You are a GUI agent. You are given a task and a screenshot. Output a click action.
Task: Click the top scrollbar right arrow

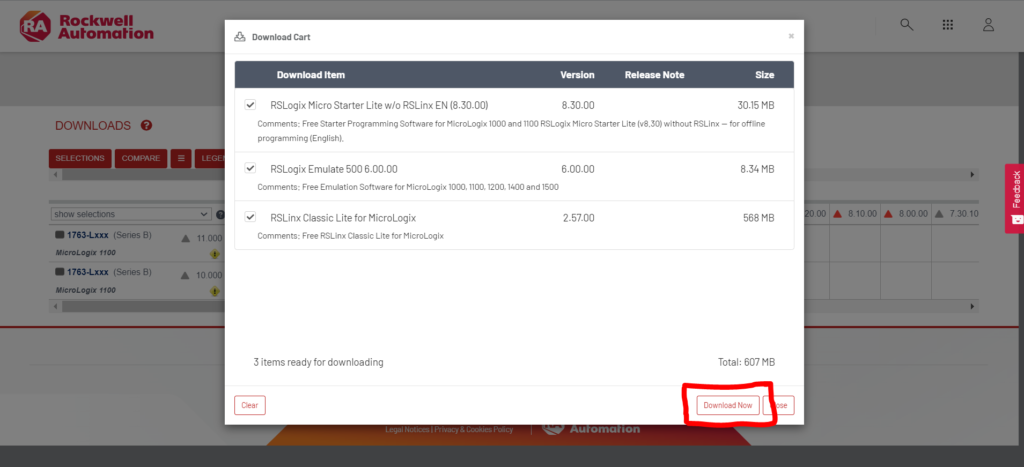pos(972,175)
